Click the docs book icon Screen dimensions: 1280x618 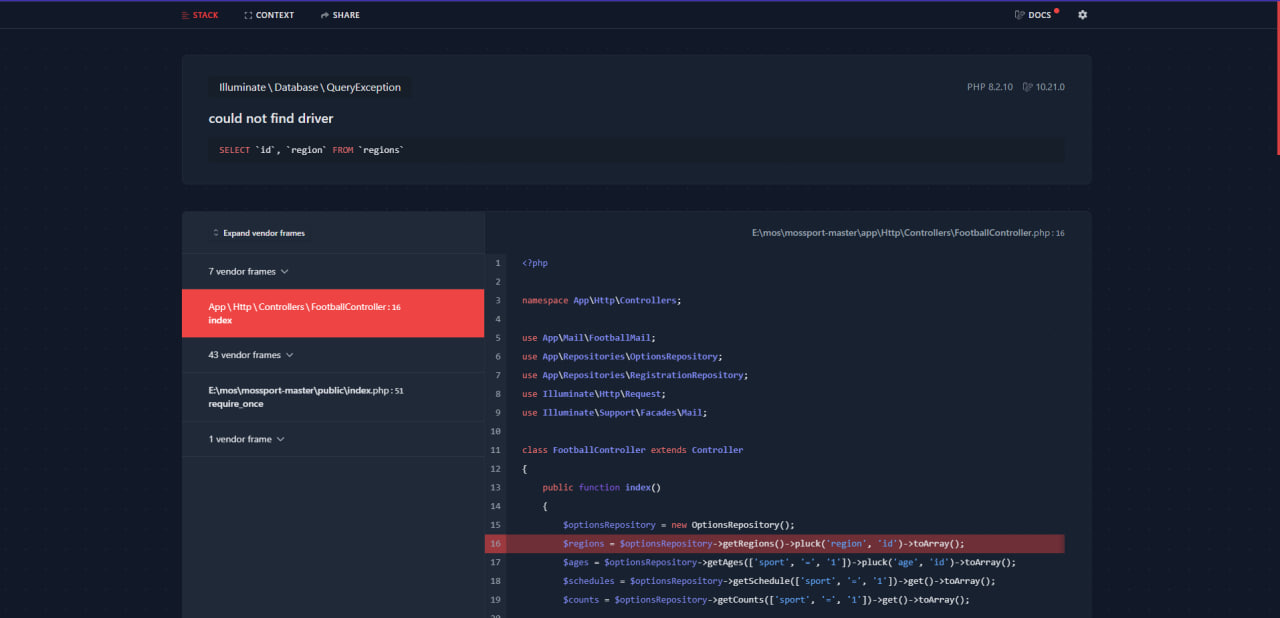(1019, 15)
